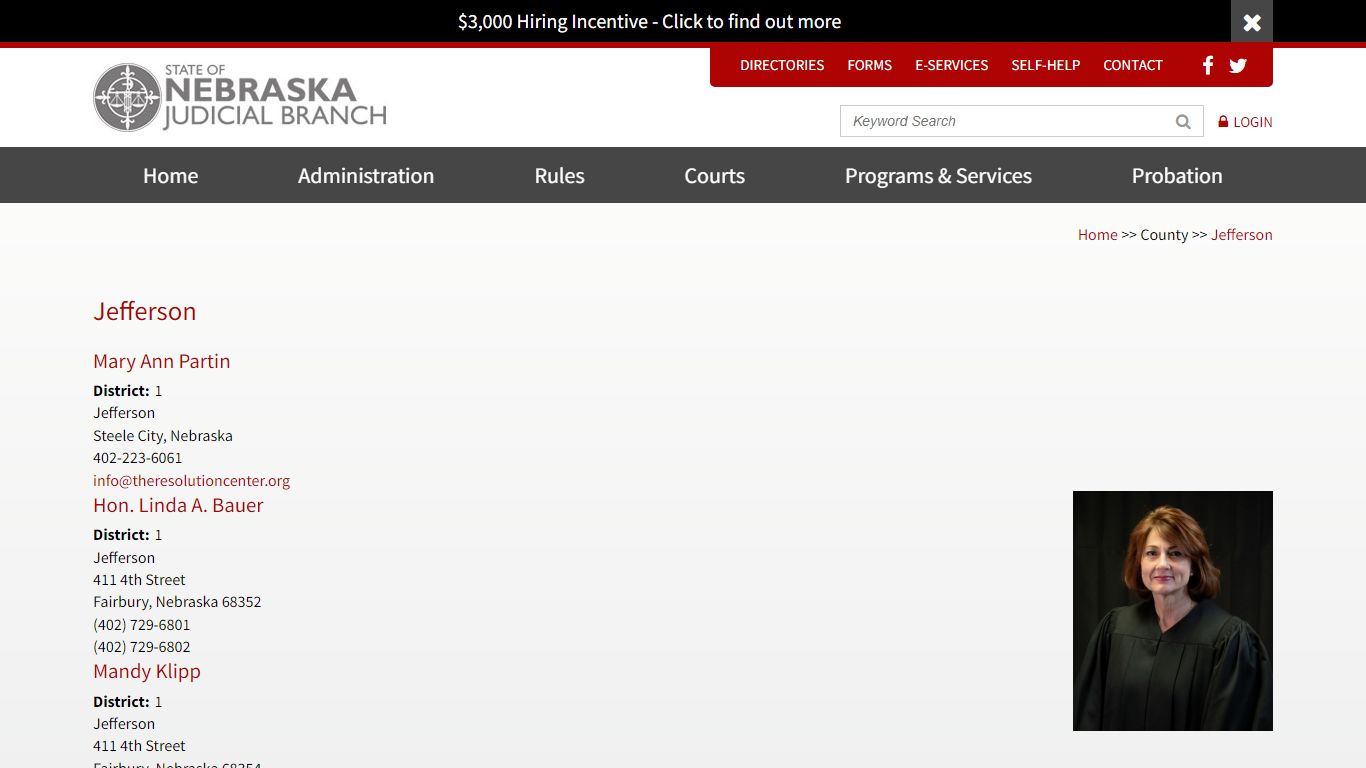
Task: Open Hon. Linda A. Bauer's profile
Action: click(178, 505)
